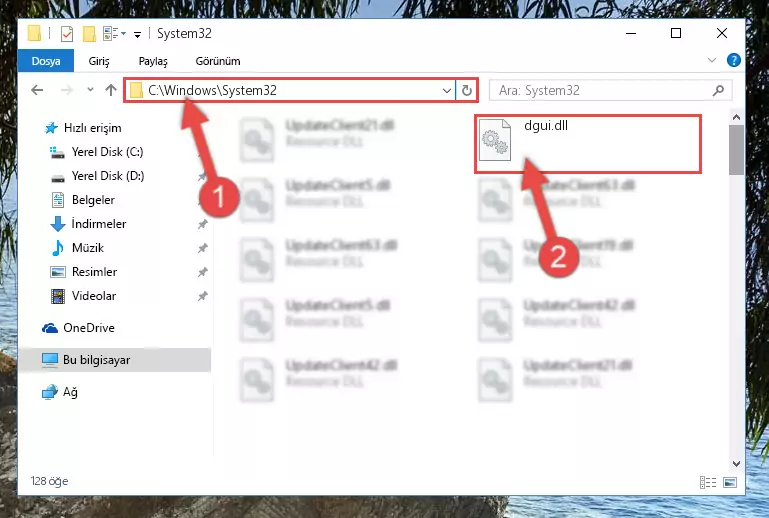This screenshot has width=769, height=518.
Task: Open the Help question mark icon
Action: [x=734, y=60]
